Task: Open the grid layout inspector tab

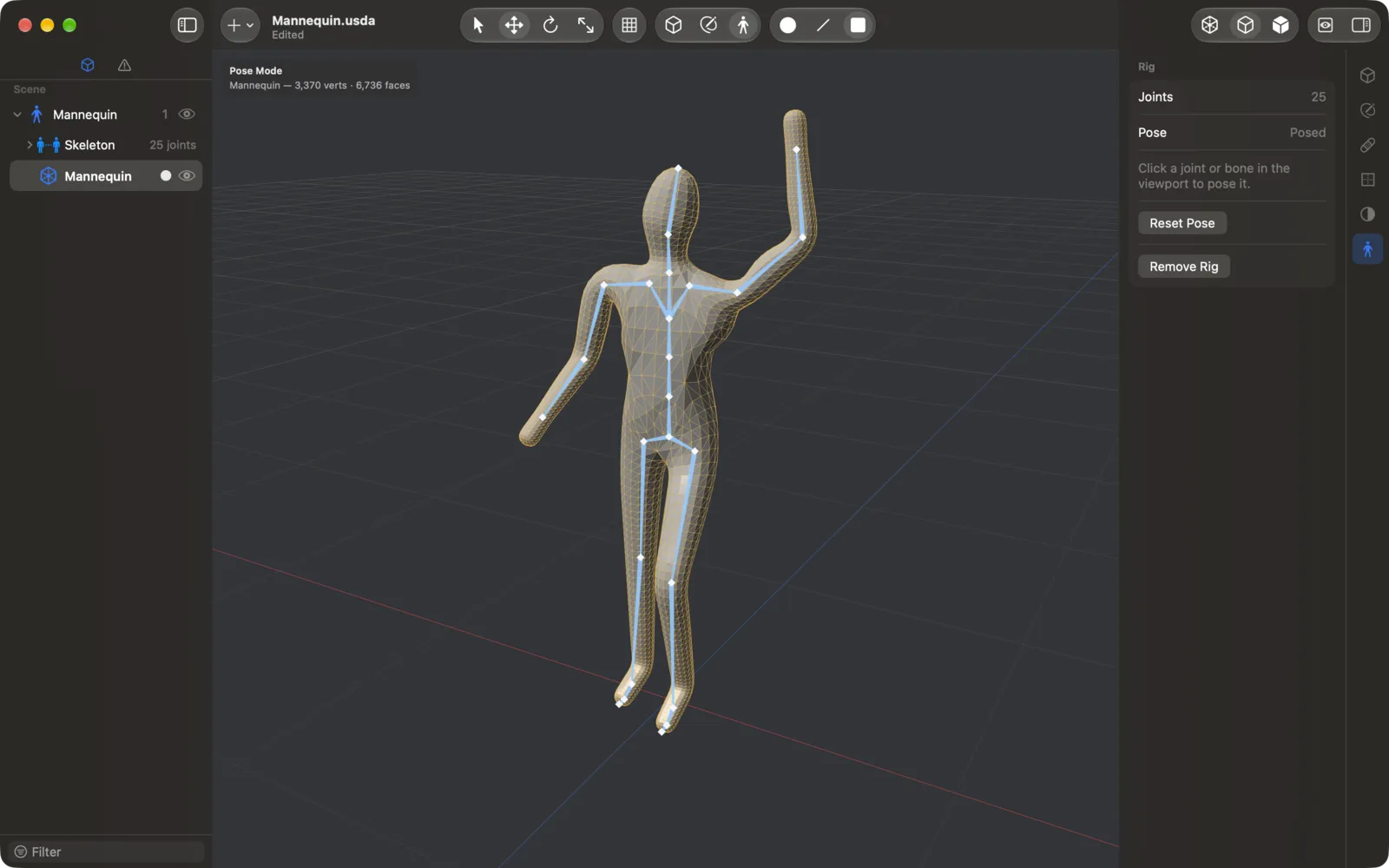Action: click(x=1367, y=180)
